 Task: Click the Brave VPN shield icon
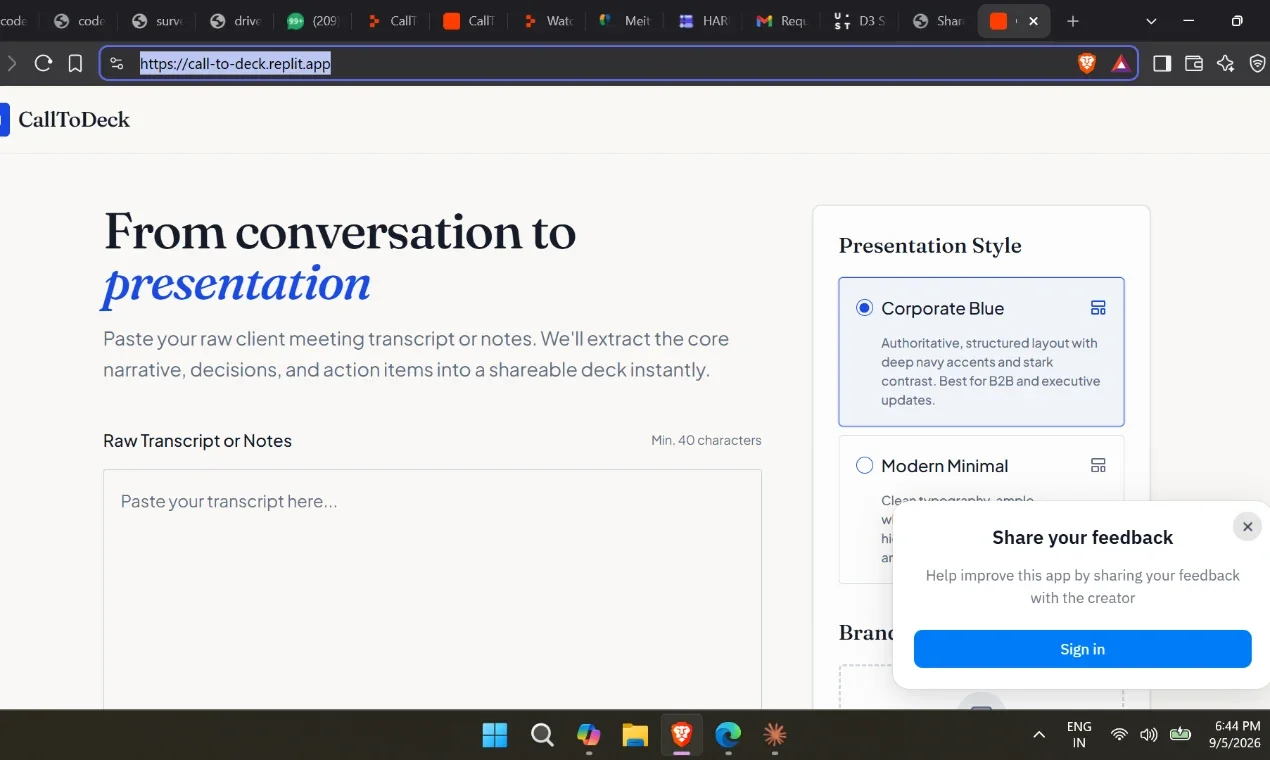1258,64
